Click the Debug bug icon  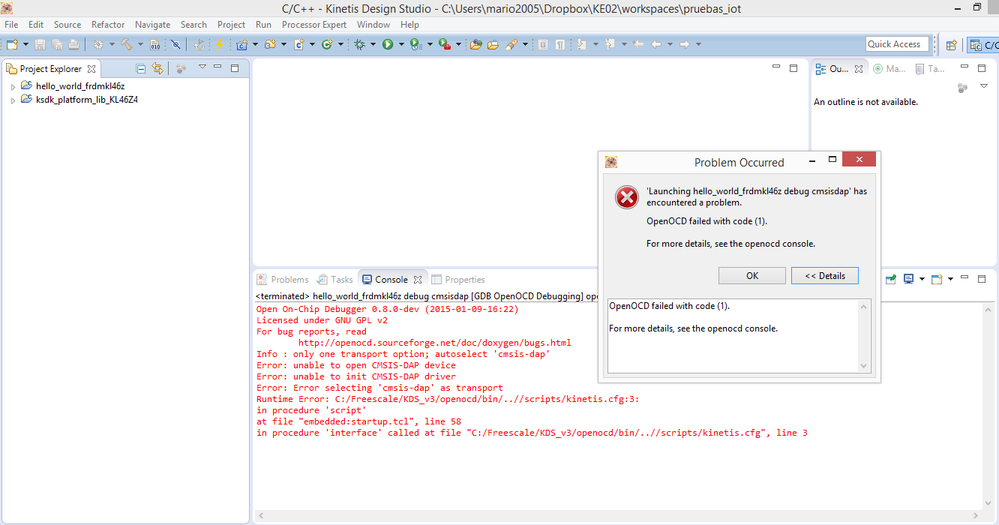point(360,44)
